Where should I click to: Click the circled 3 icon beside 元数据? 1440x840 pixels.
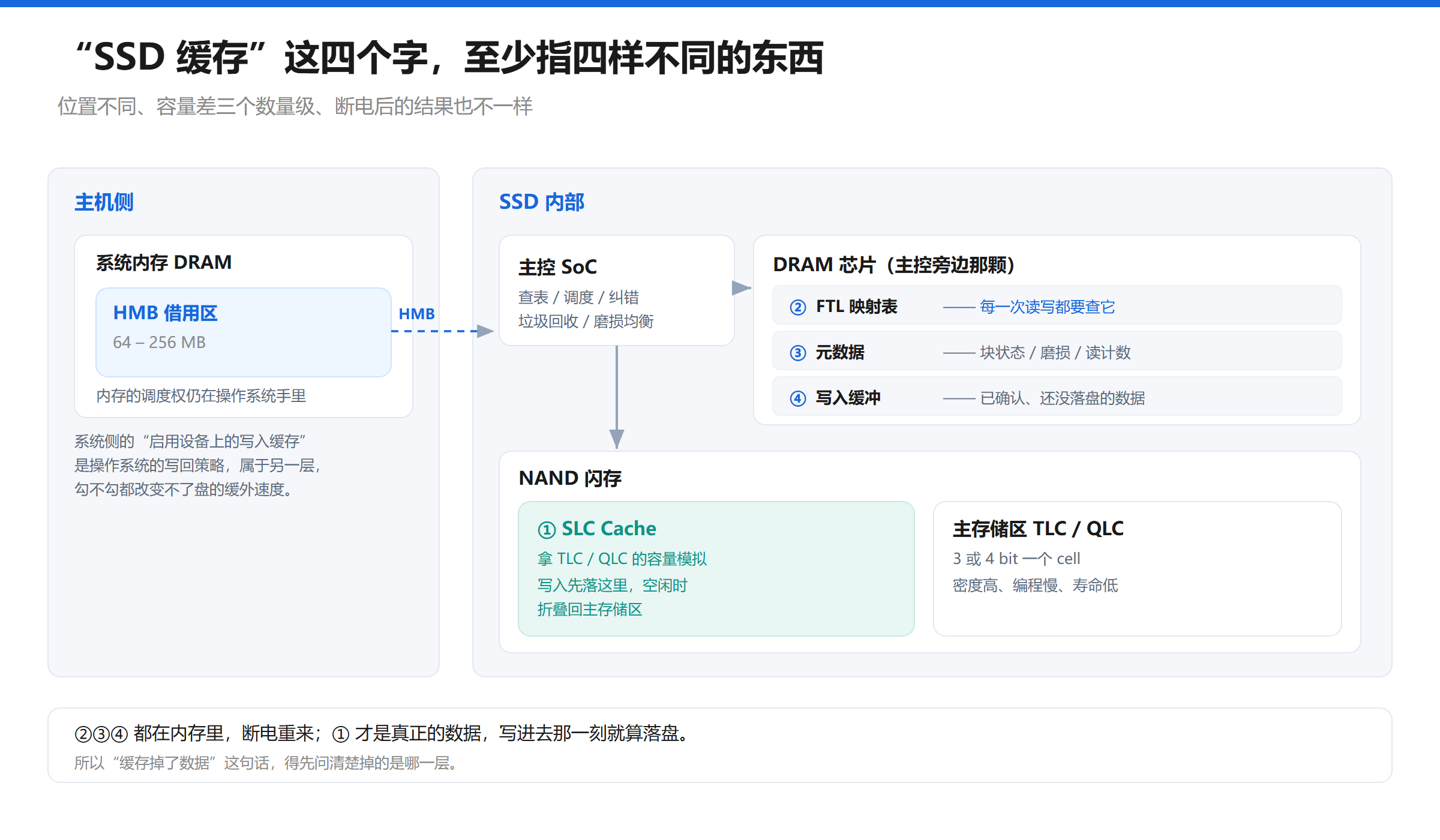(797, 353)
